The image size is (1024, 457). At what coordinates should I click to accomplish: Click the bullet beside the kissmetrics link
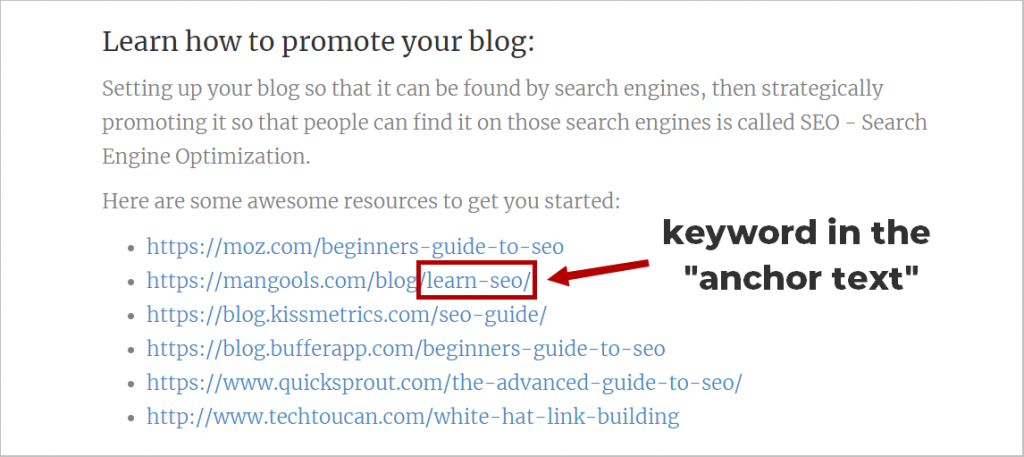[130, 315]
